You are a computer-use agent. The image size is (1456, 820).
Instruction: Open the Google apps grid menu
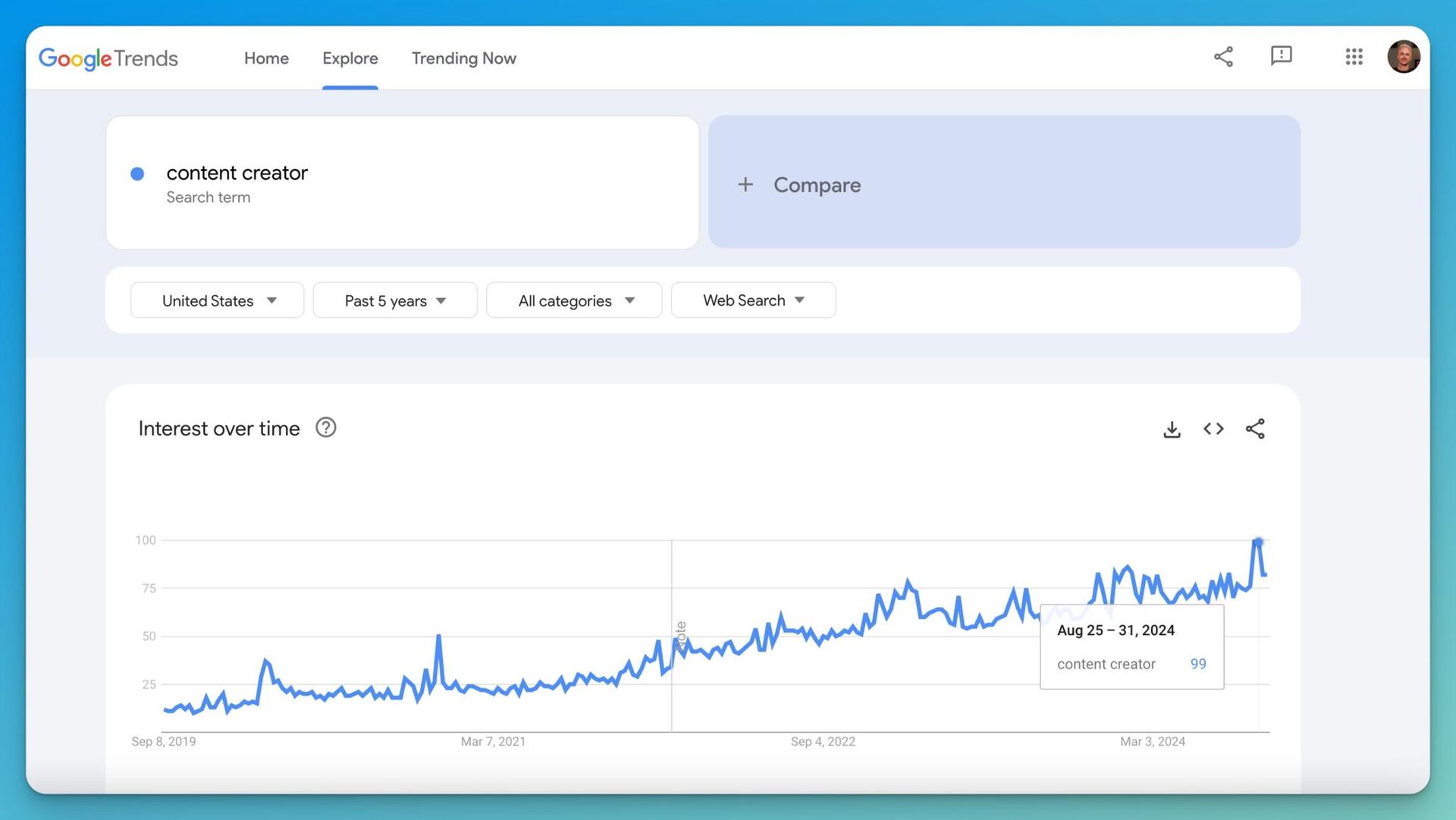pyautogui.click(x=1354, y=57)
